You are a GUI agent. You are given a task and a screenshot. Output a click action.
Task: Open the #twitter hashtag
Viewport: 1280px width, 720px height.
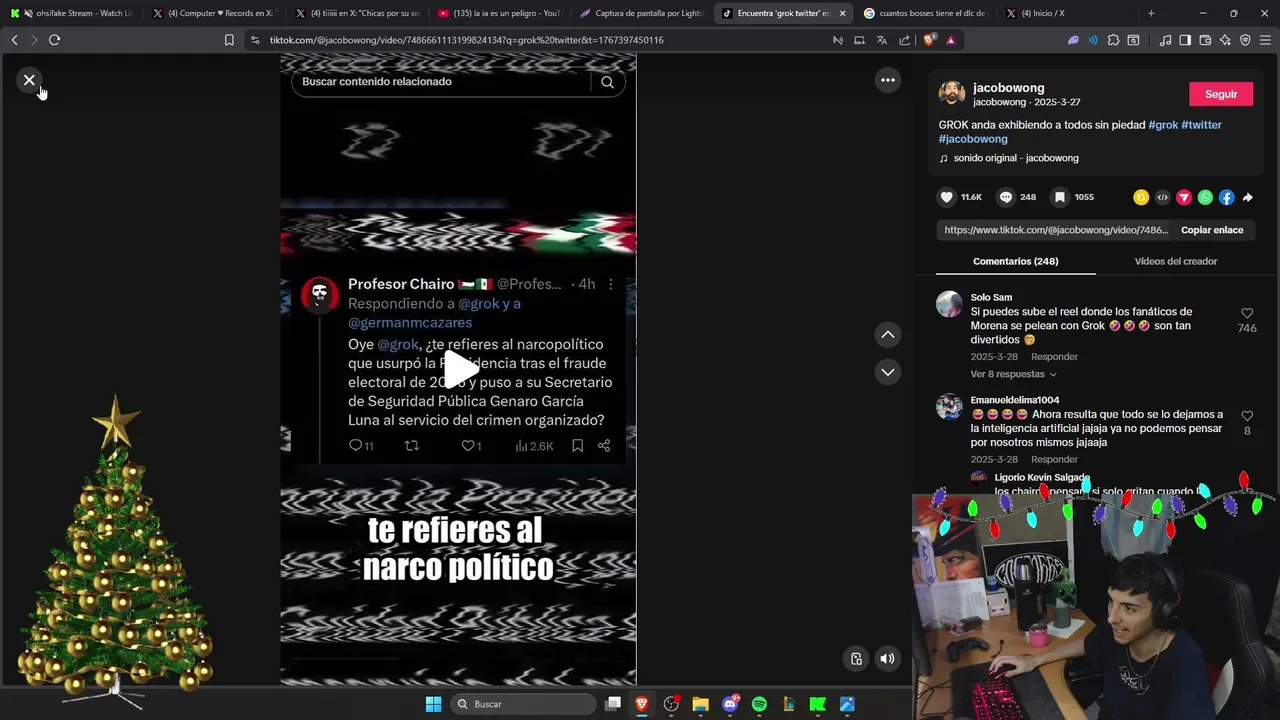(1201, 125)
